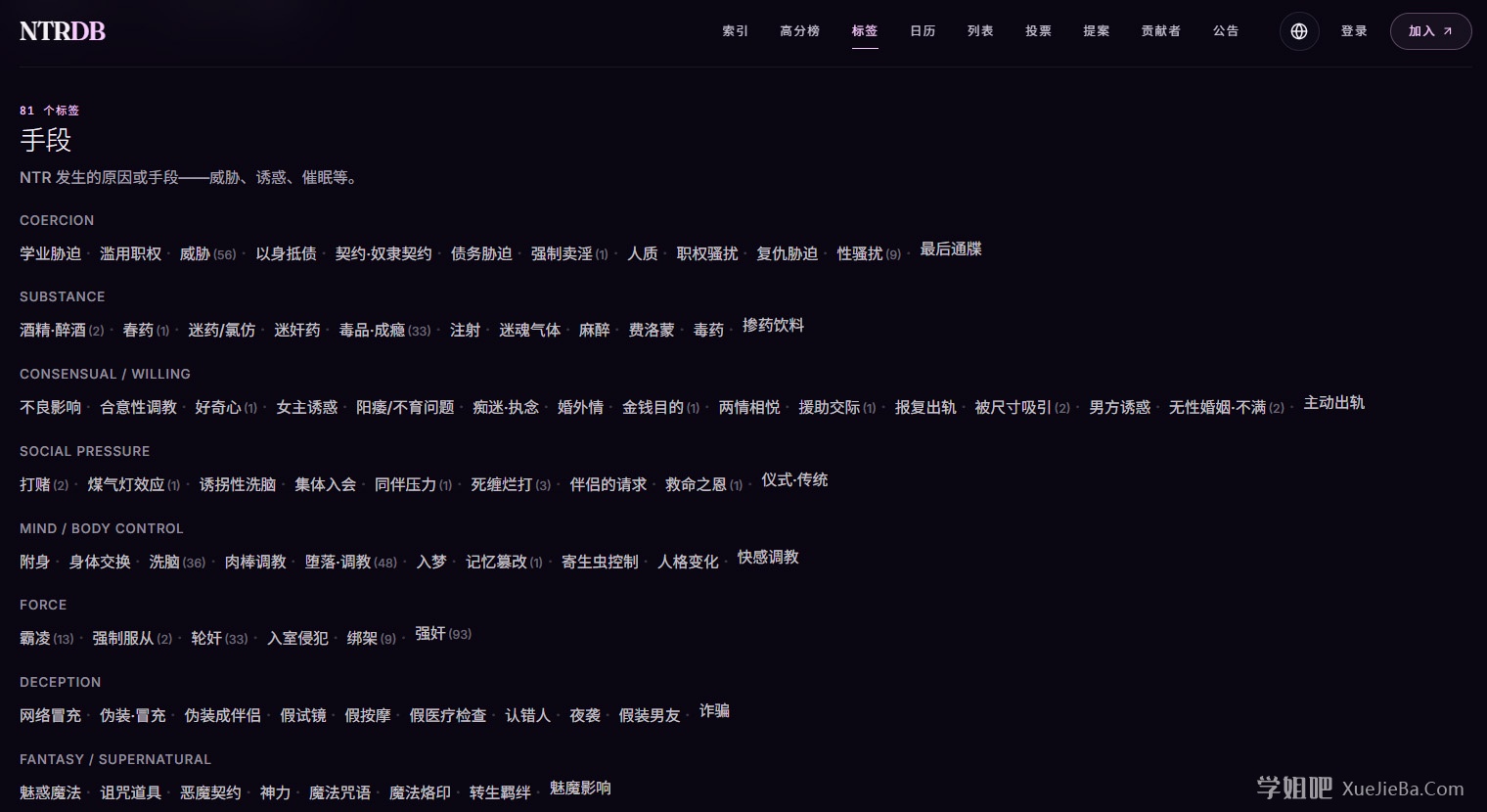
Task: Click the 加入 join button
Action: click(1430, 31)
